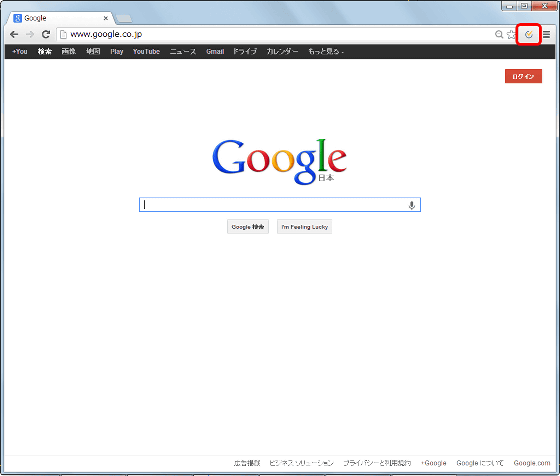560x476 pixels.
Task: Open 地図 maps in the navigation bar
Action: click(x=93, y=51)
